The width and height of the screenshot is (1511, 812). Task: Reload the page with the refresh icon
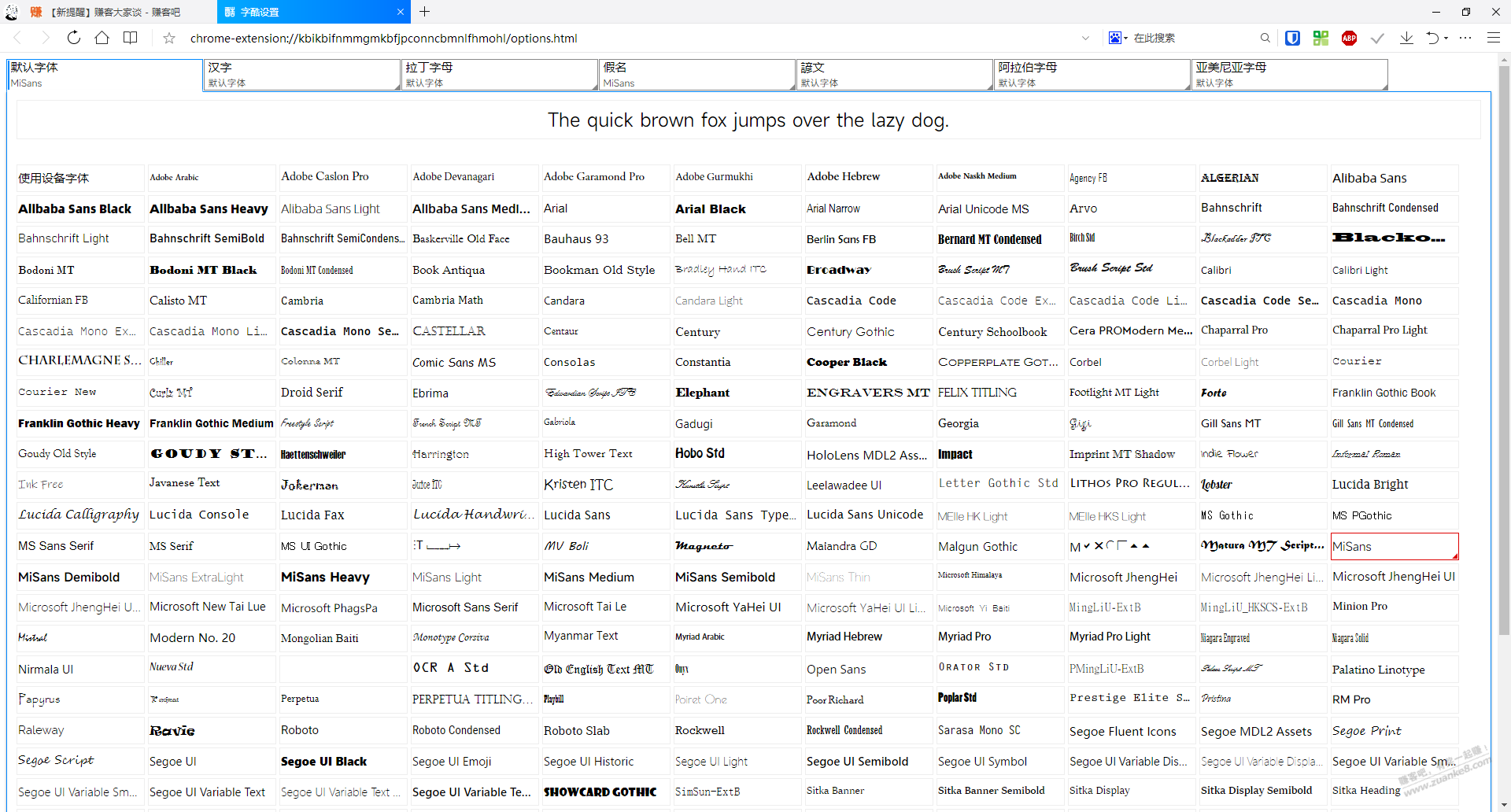click(73, 38)
